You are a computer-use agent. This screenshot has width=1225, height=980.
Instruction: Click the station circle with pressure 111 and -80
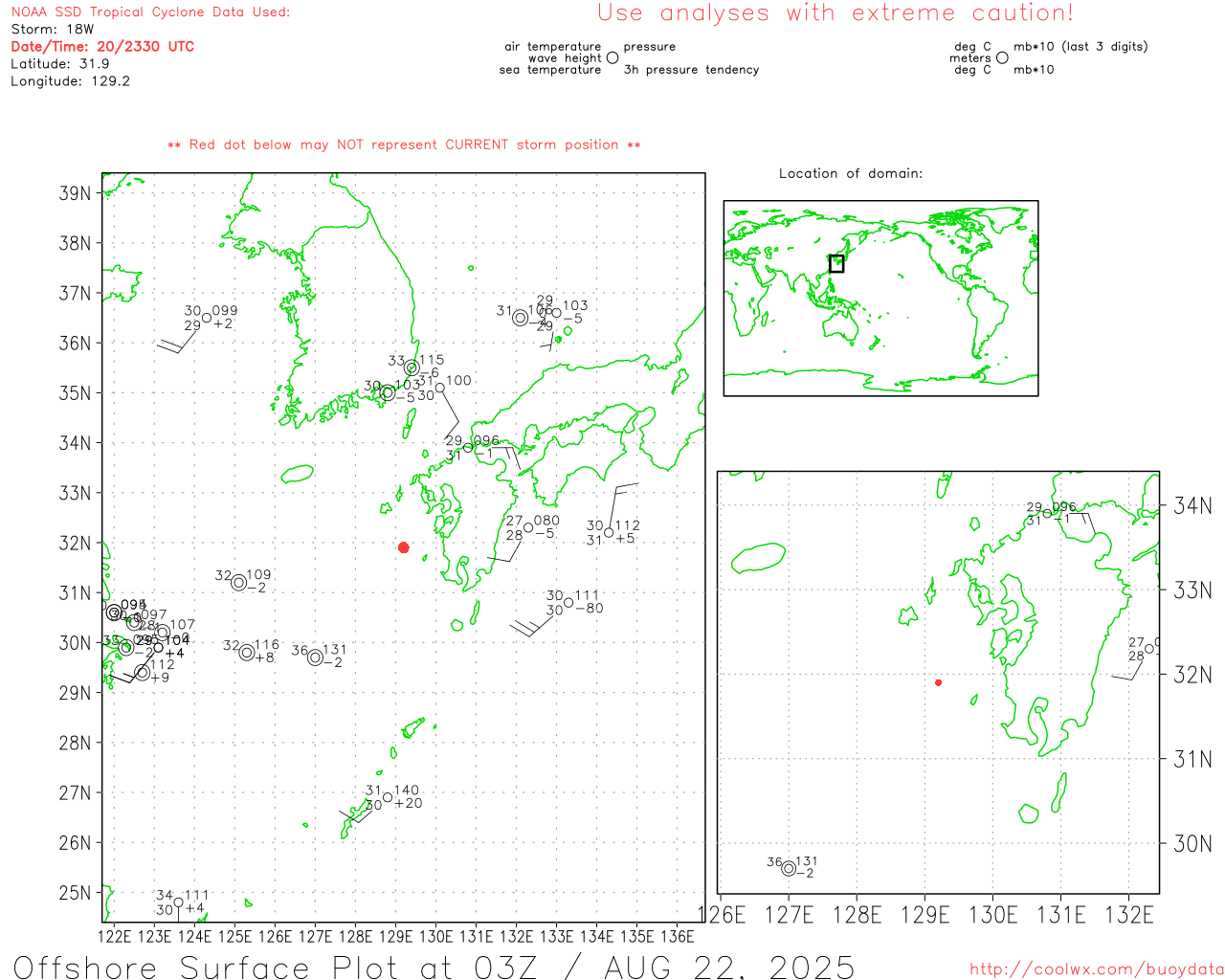click(568, 602)
